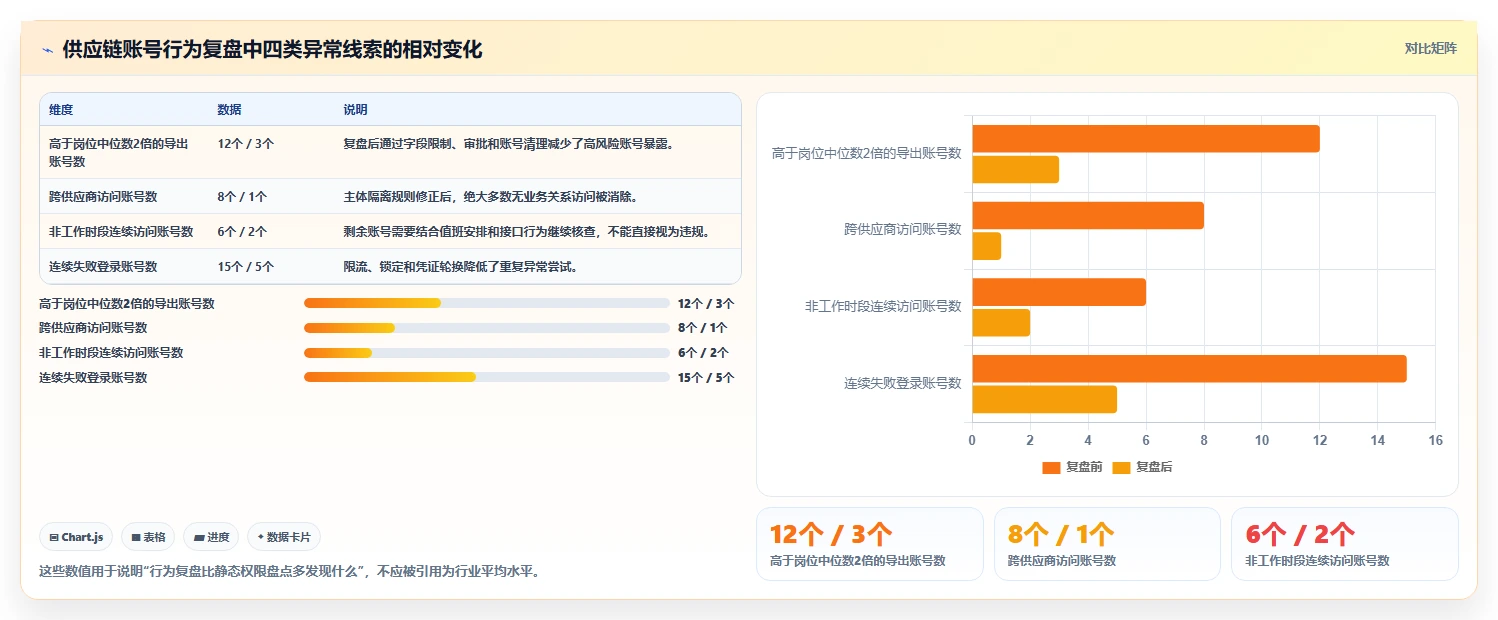Click the 对比矩阵 label in the header

tap(1431, 48)
